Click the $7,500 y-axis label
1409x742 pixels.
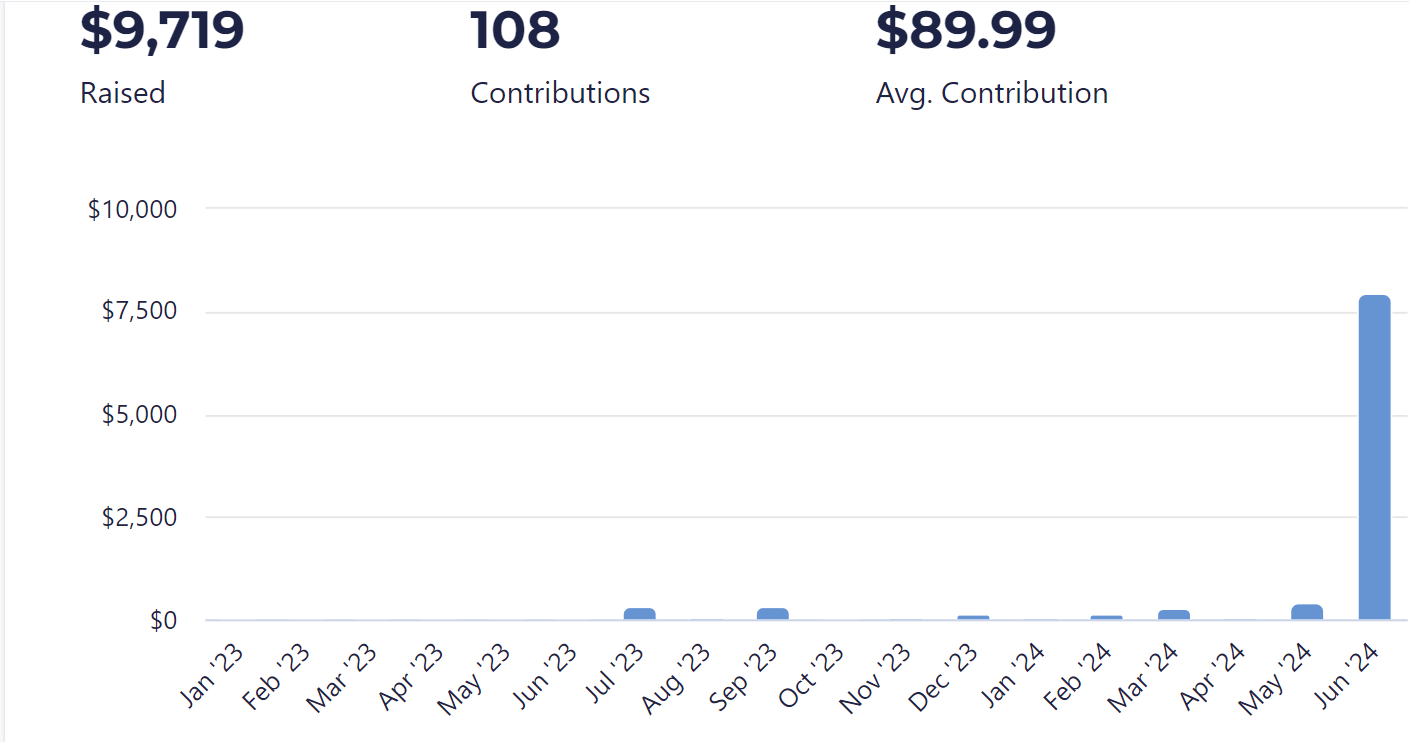(x=139, y=311)
